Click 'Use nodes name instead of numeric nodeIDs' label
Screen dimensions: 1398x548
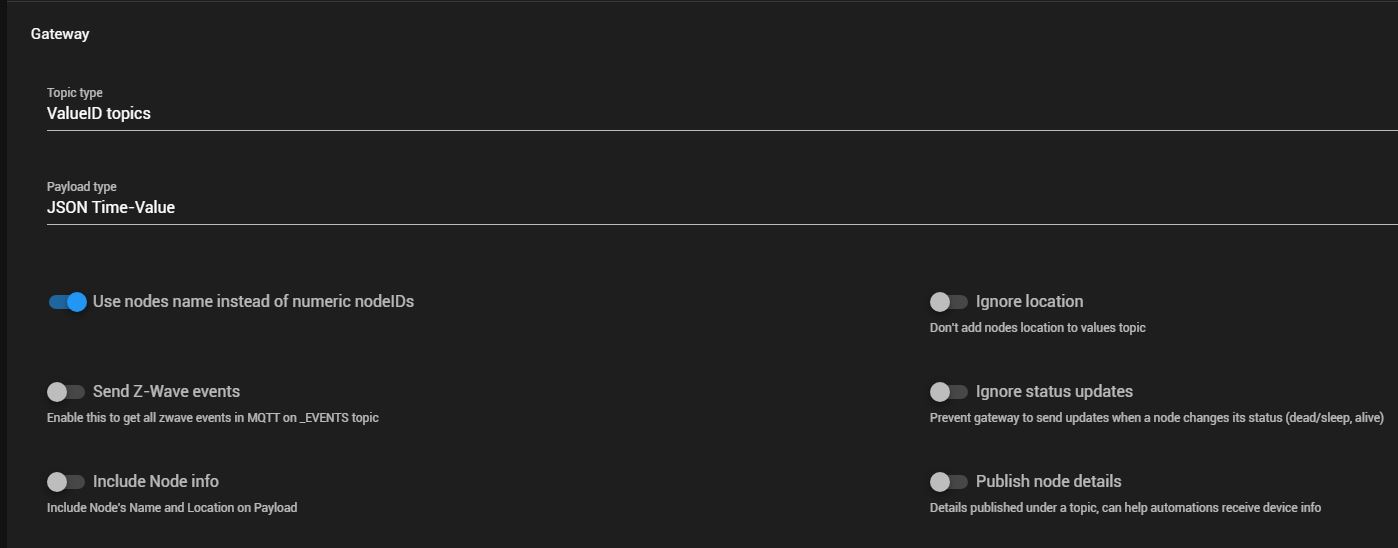pyautogui.click(x=253, y=301)
